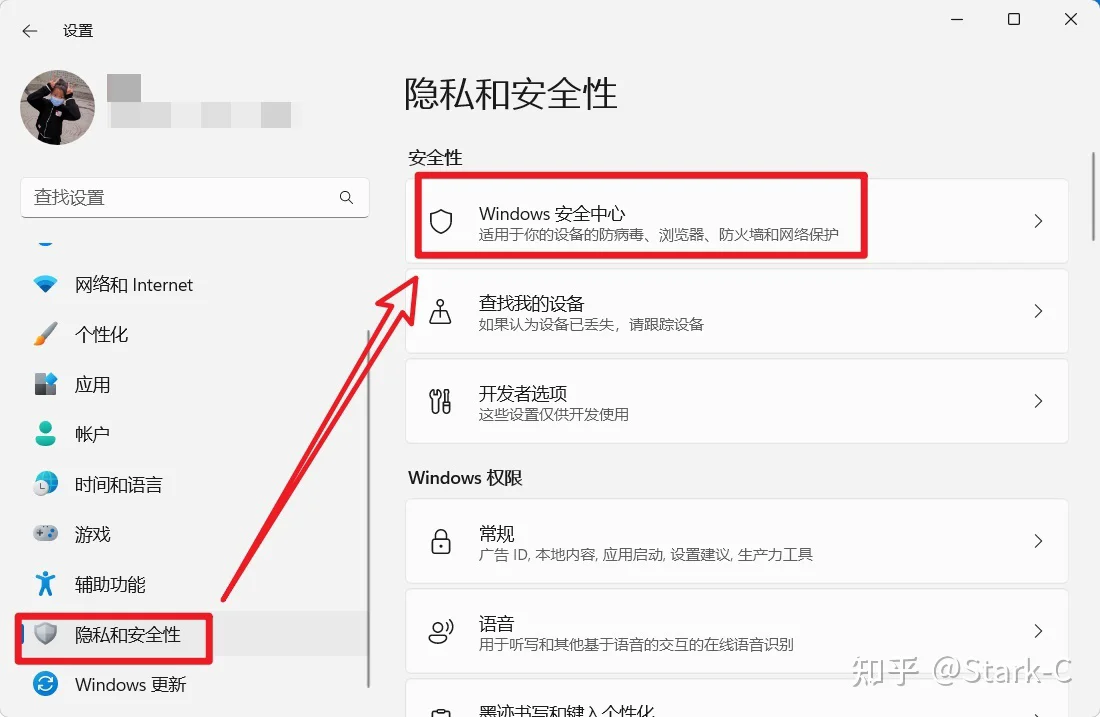This screenshot has width=1100, height=717.
Task: Click the Wi-Fi icon for 网络和 Internet
Action: (x=46, y=285)
